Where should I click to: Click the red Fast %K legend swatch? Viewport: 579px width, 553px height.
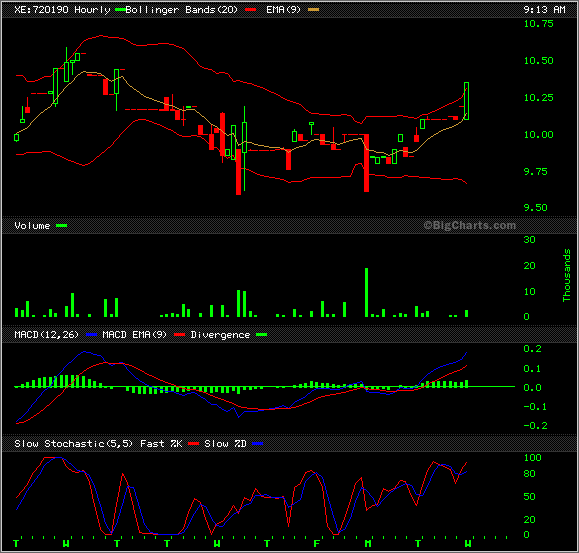click(x=193, y=444)
